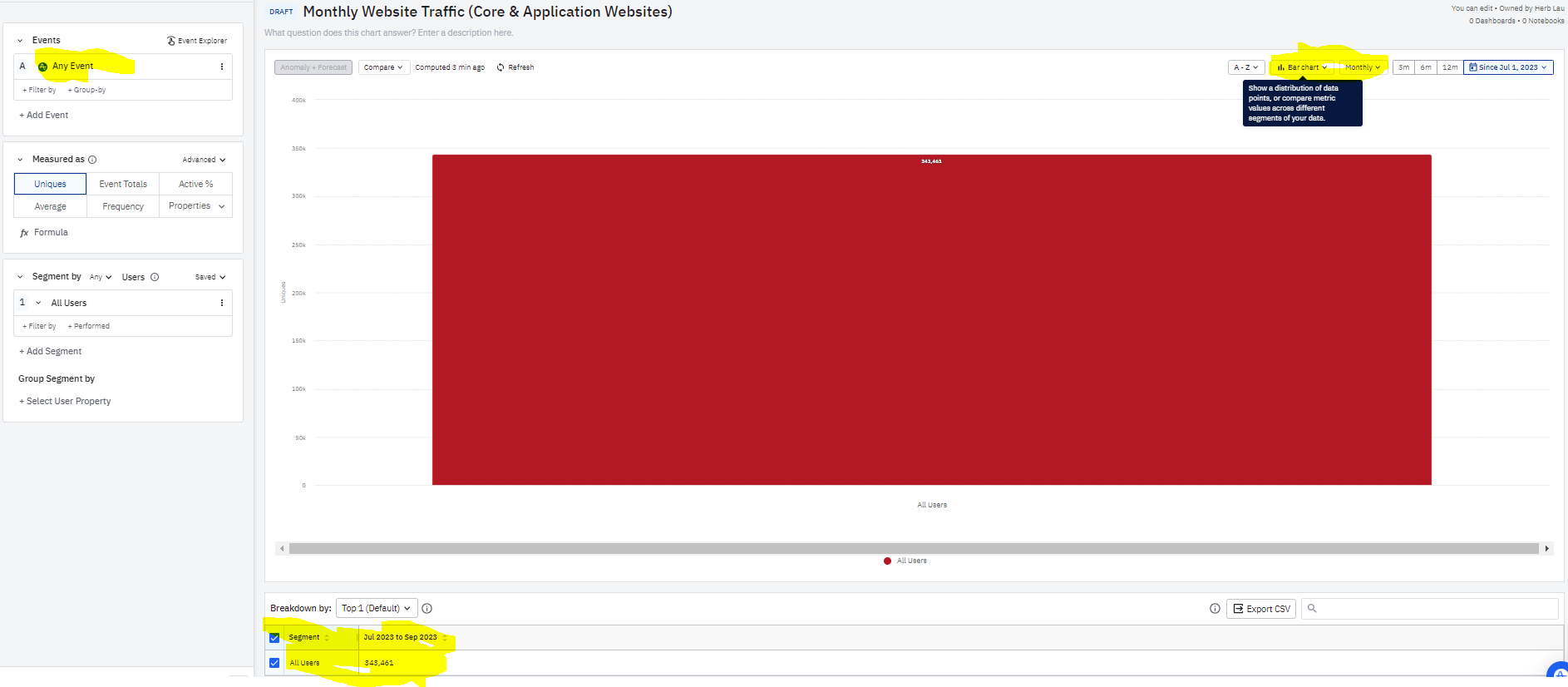Click + Performed under All Users

point(88,326)
